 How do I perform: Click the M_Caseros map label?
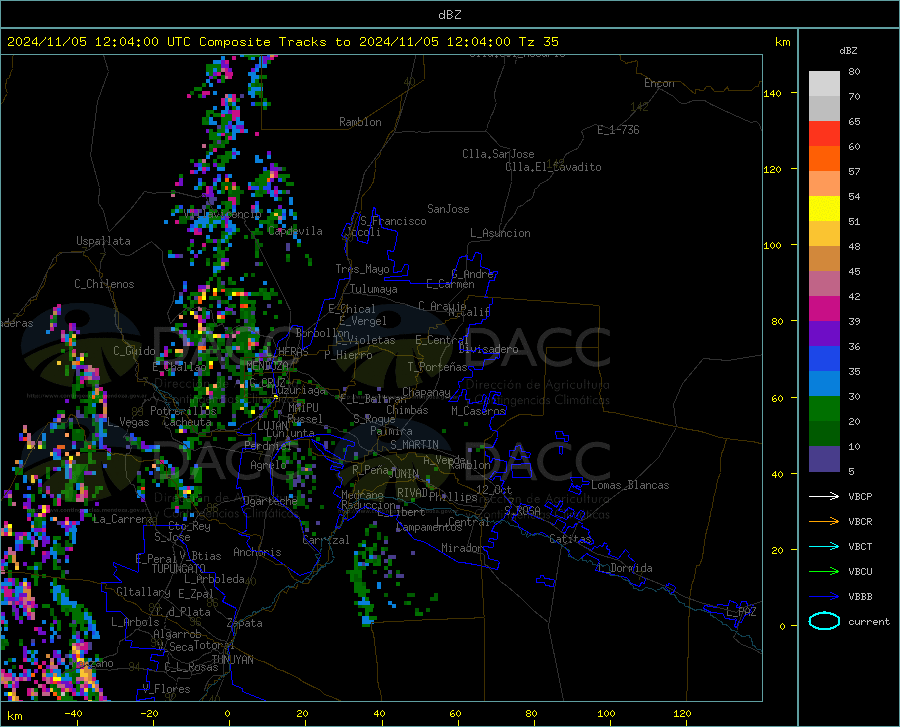pos(478,410)
